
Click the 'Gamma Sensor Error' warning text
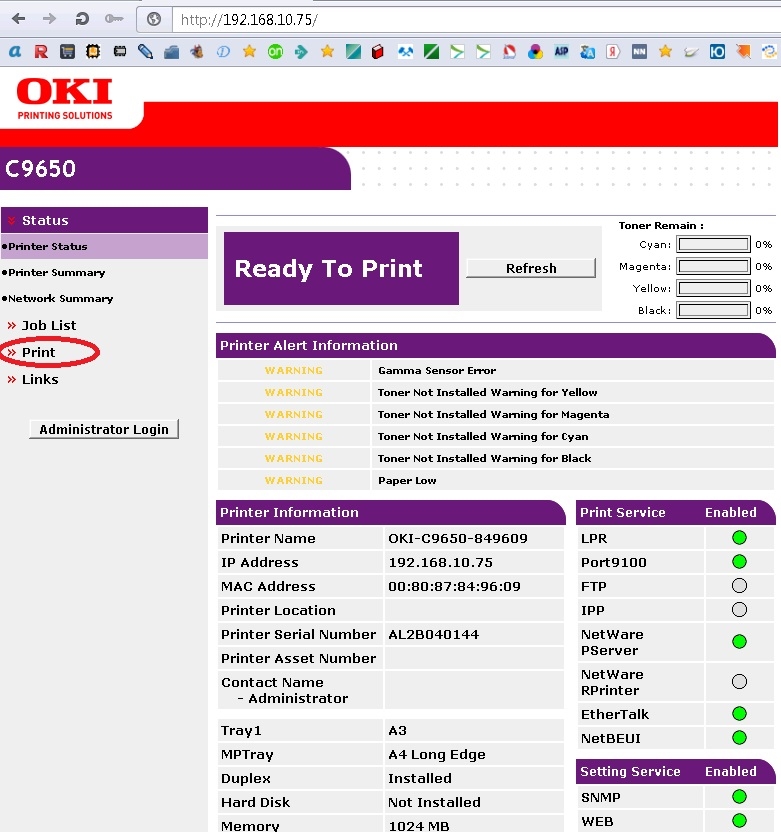(x=437, y=370)
